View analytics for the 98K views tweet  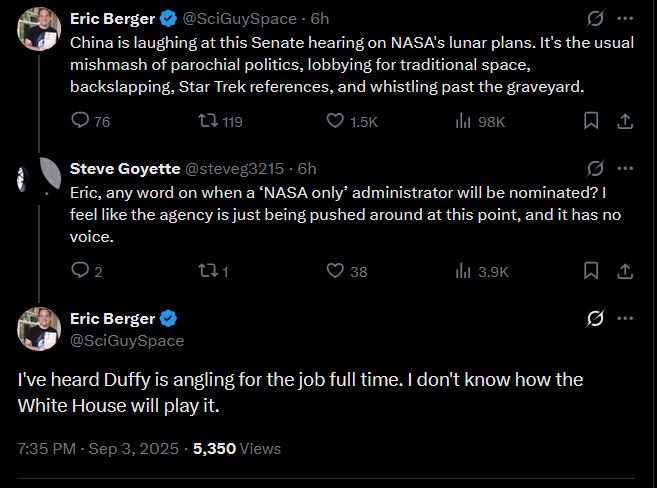(x=464, y=121)
